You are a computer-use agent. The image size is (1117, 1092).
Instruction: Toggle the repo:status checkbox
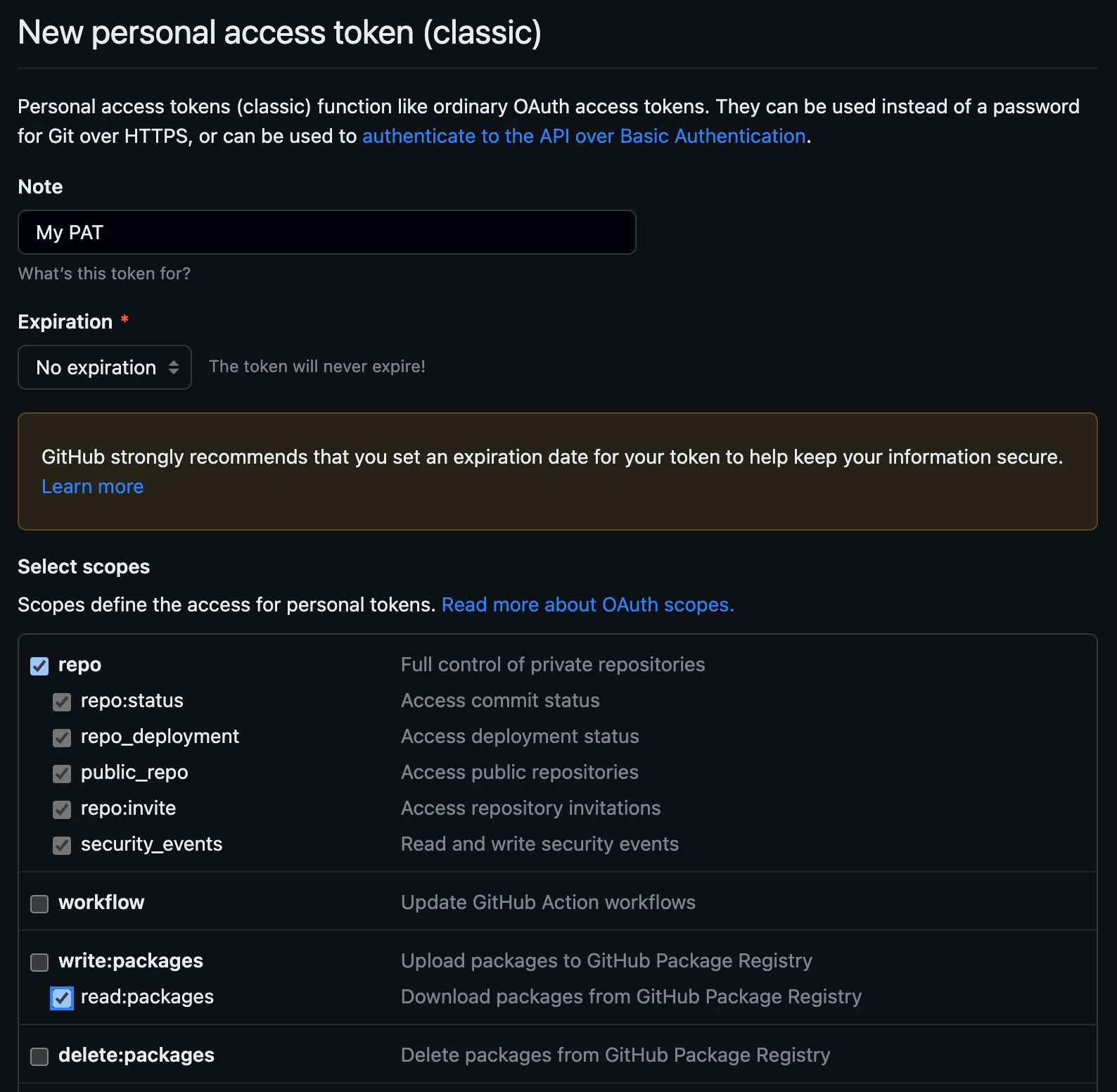(x=62, y=701)
